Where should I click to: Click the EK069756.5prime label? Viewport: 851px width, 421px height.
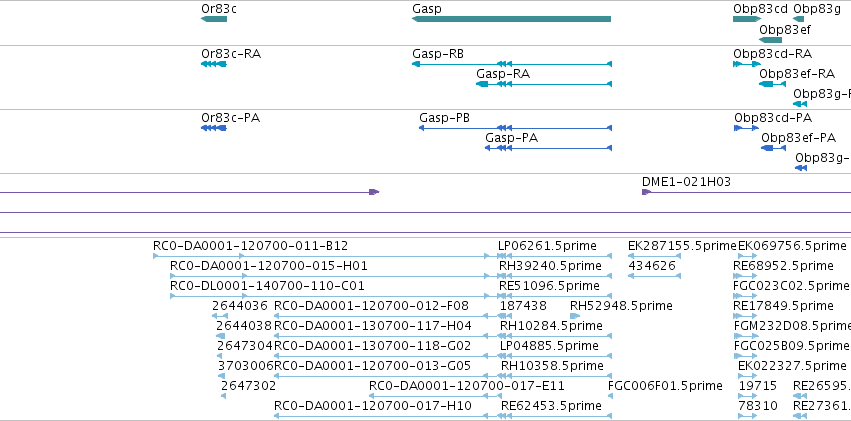792,246
